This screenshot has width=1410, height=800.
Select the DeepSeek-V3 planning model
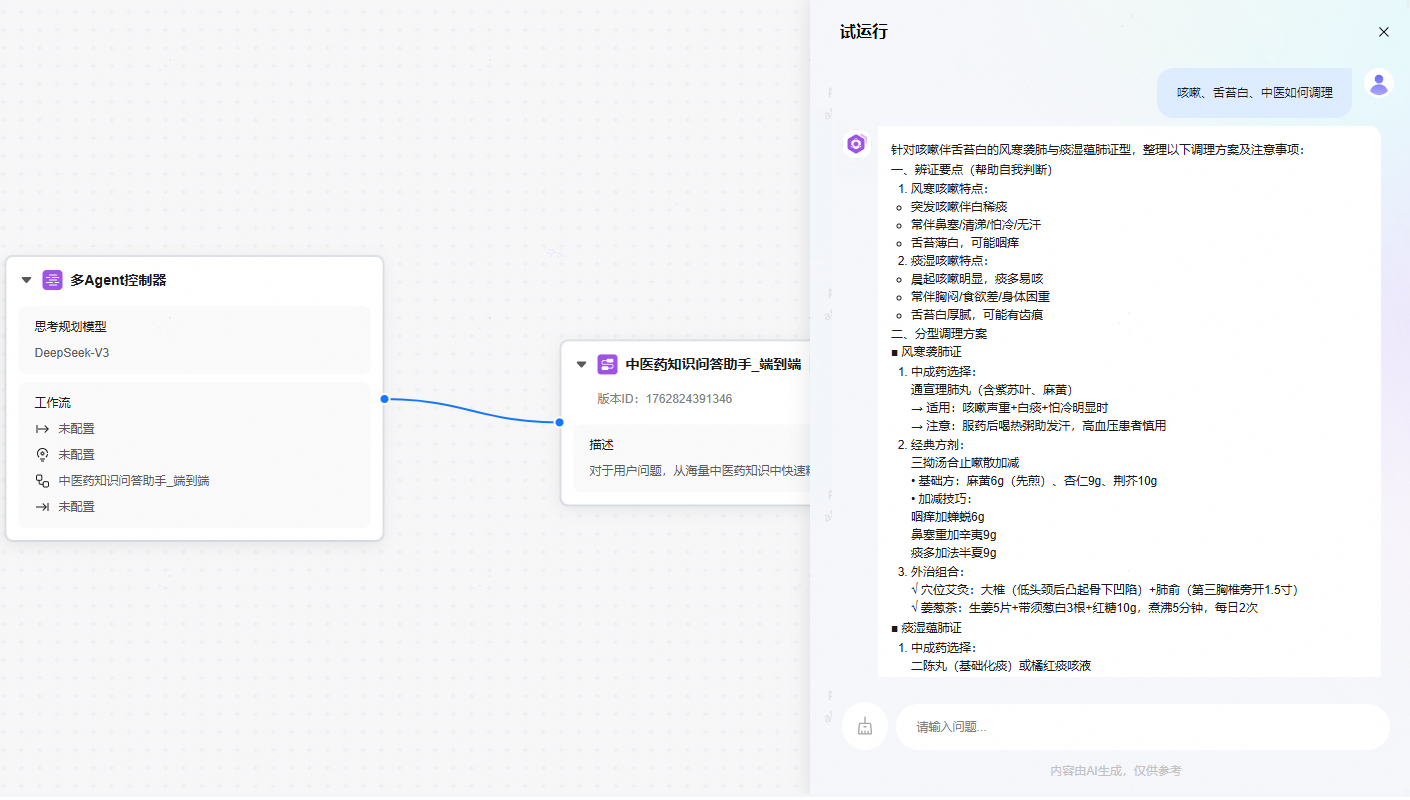(x=72, y=353)
